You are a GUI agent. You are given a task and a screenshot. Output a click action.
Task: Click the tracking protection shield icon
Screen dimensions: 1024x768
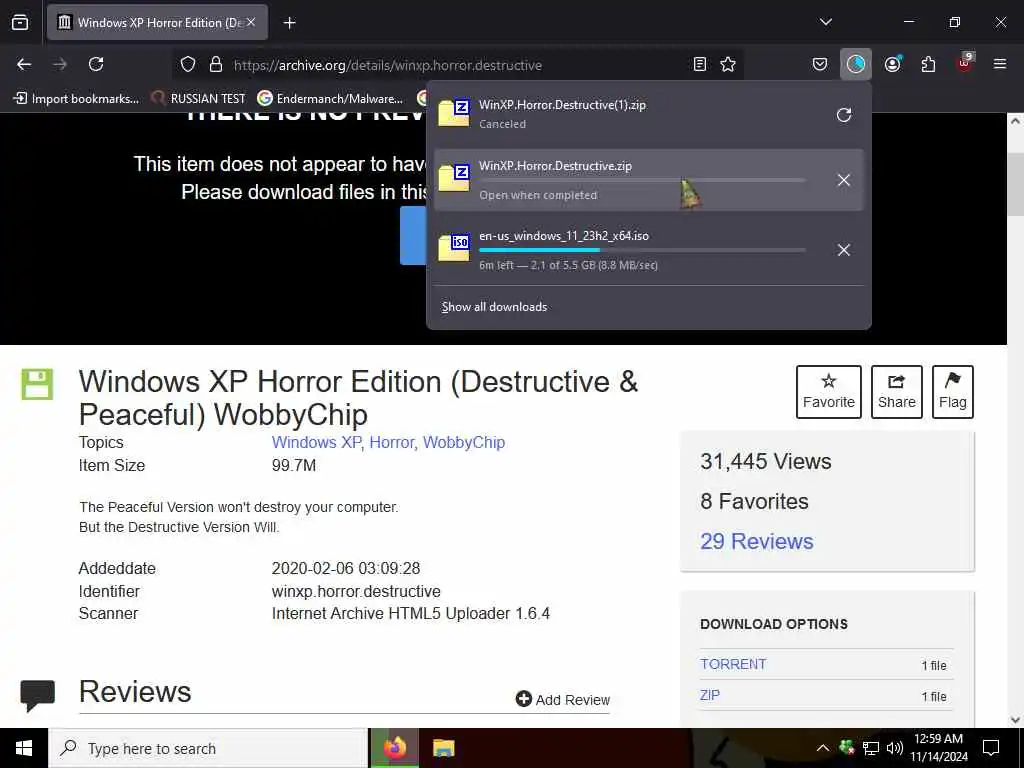(x=188, y=64)
